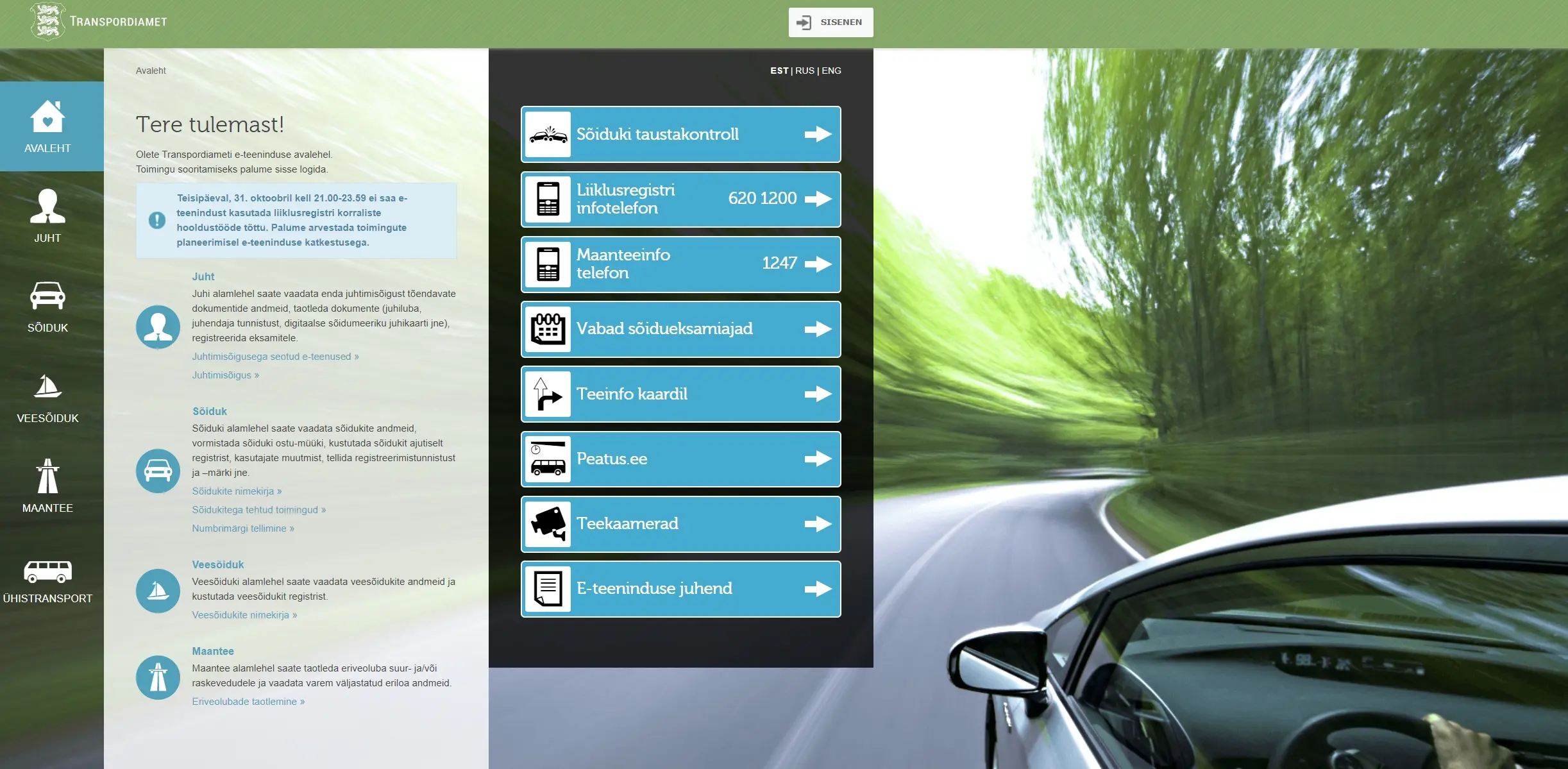Open the Sõidukite nimekirja link
The height and width of the screenshot is (769, 1568).
pyautogui.click(x=237, y=491)
